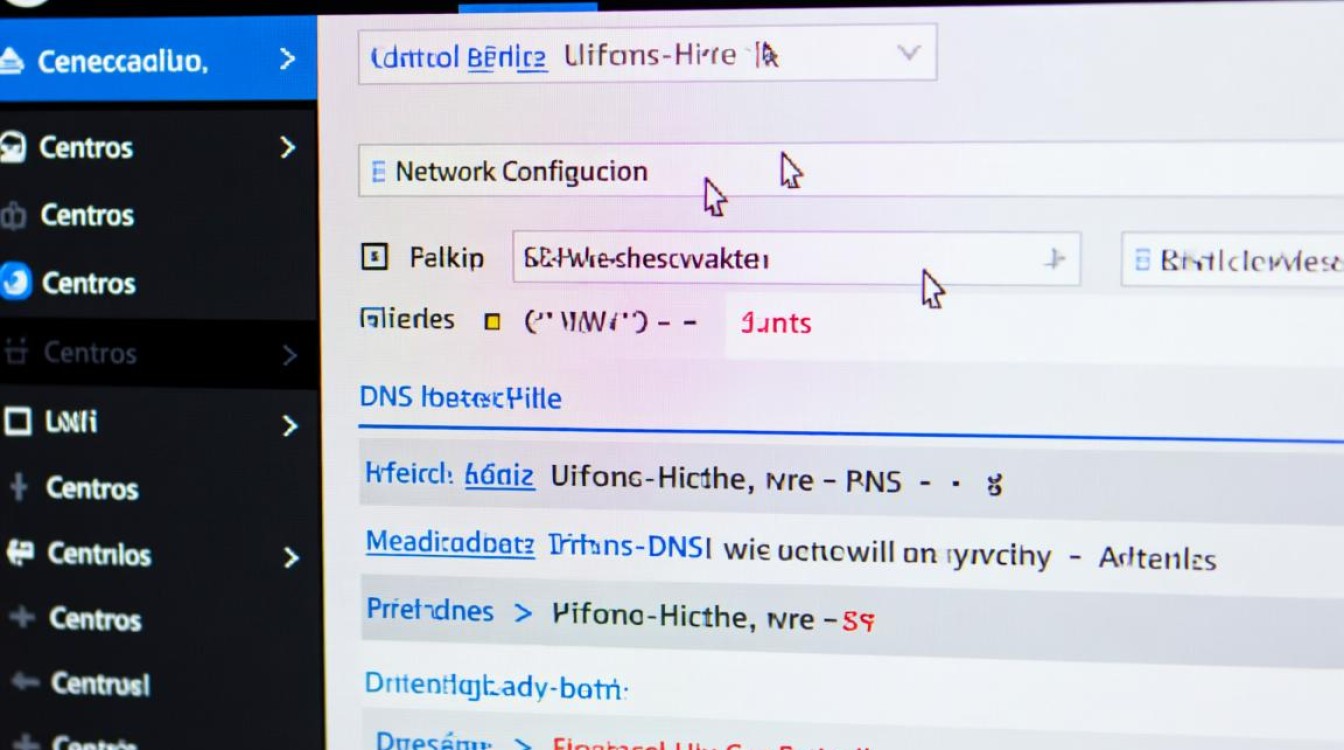Click the plus icon inside the Palkip field
The height and width of the screenshot is (750, 1344).
click(x=1053, y=260)
